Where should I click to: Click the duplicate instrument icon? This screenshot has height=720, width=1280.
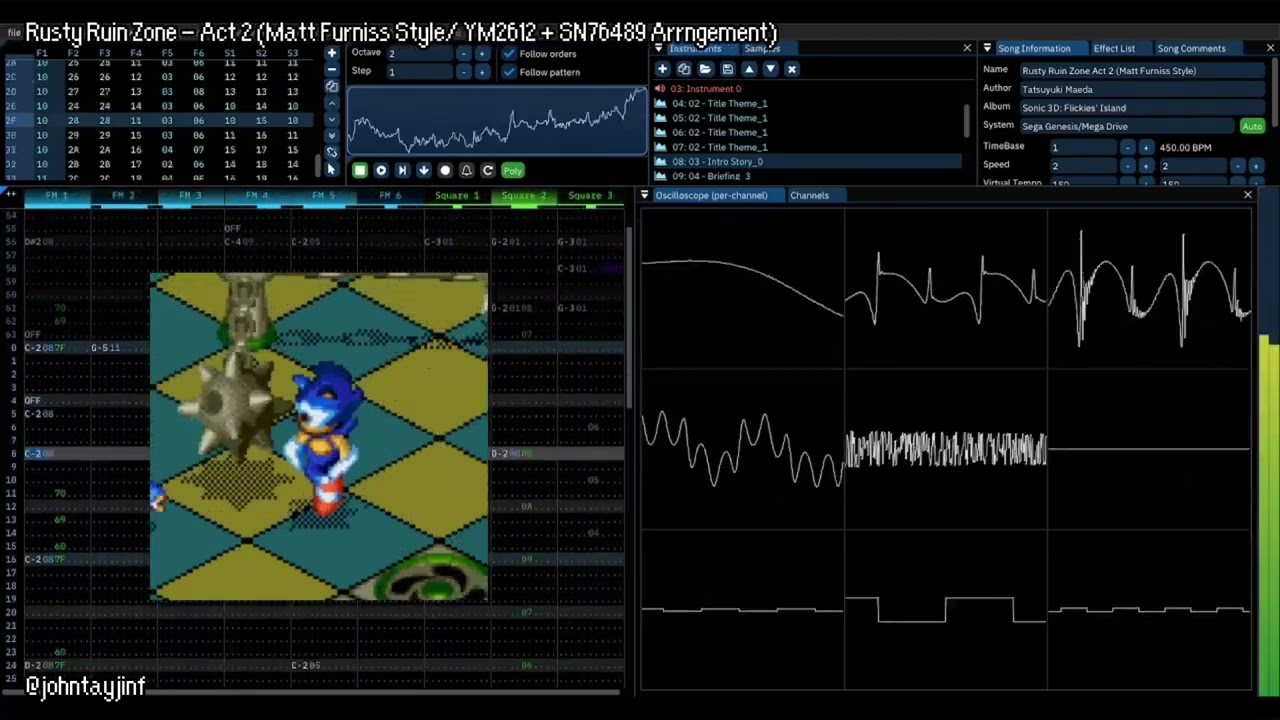click(x=684, y=69)
